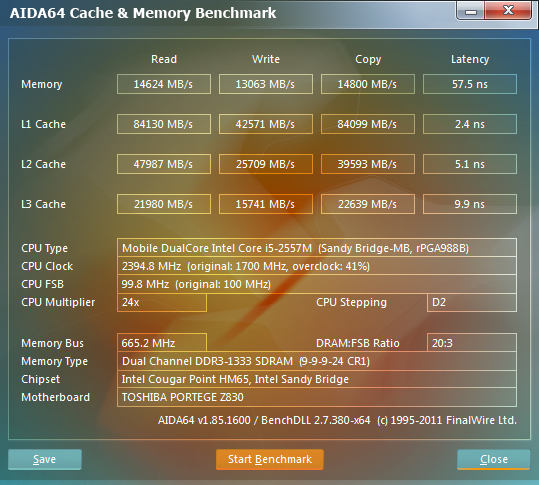The height and width of the screenshot is (485, 539).
Task: Minimize the AIDA64 benchmark window
Action: (471, 11)
